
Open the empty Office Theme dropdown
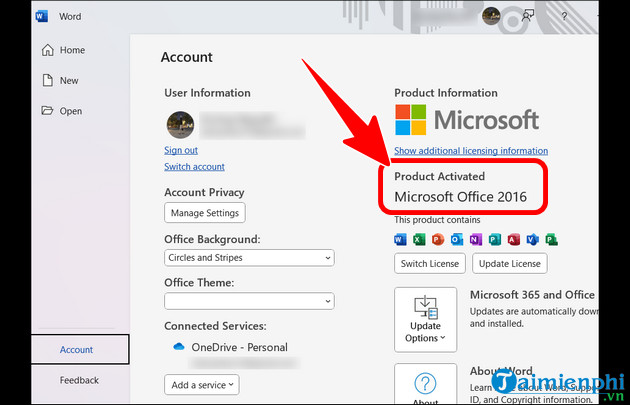pyautogui.click(x=249, y=301)
